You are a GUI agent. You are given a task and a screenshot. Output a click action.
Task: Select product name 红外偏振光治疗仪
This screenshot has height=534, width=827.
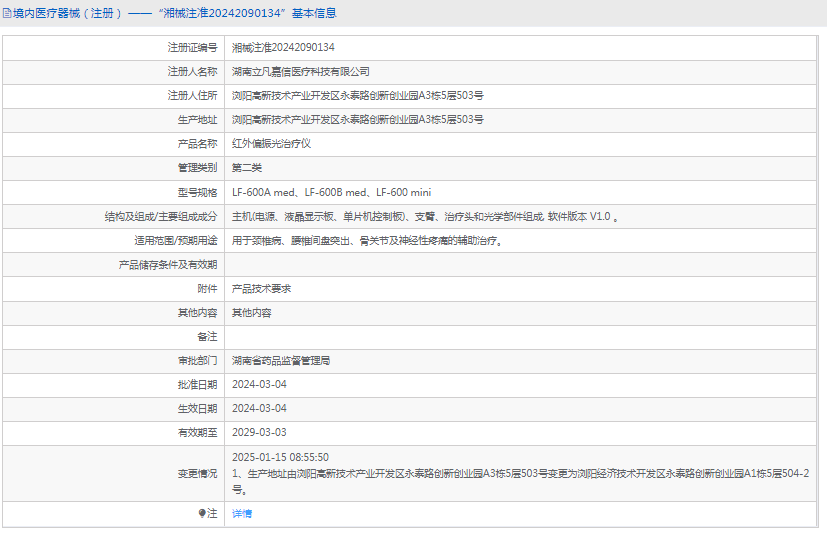pyautogui.click(x=271, y=144)
